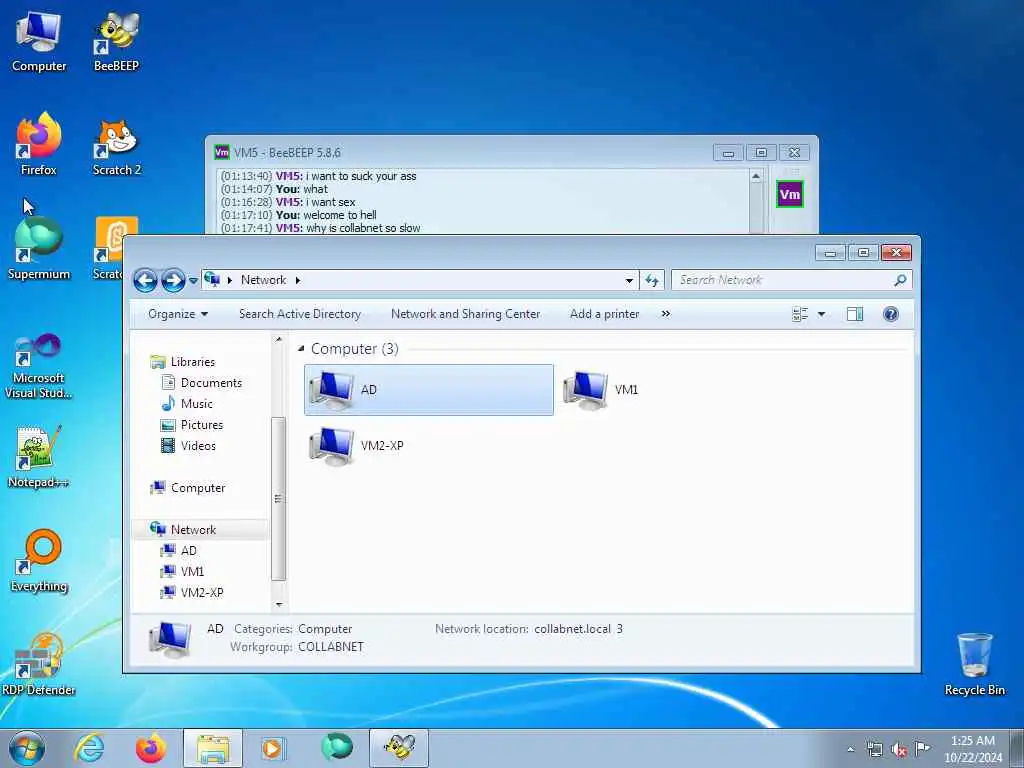The image size is (1024, 768).
Task: Show more toolbar commands chevron
Action: tap(665, 314)
